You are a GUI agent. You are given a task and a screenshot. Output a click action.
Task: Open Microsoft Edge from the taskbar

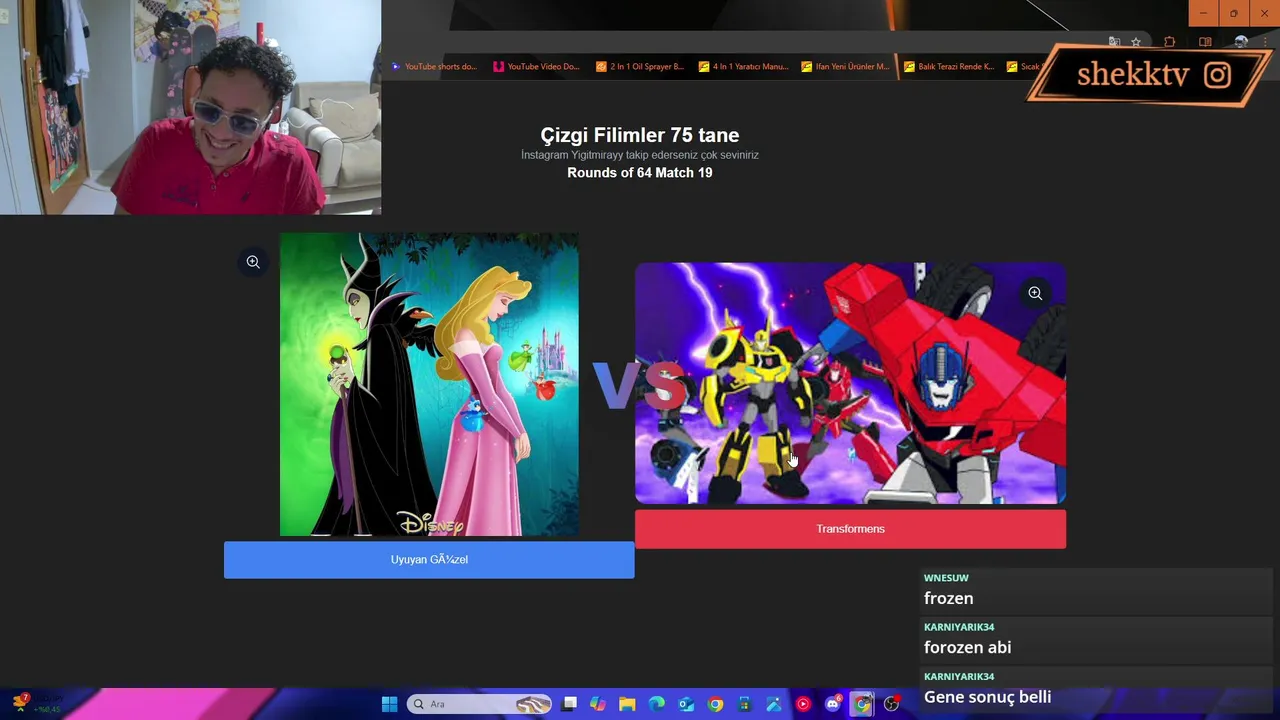(656, 704)
